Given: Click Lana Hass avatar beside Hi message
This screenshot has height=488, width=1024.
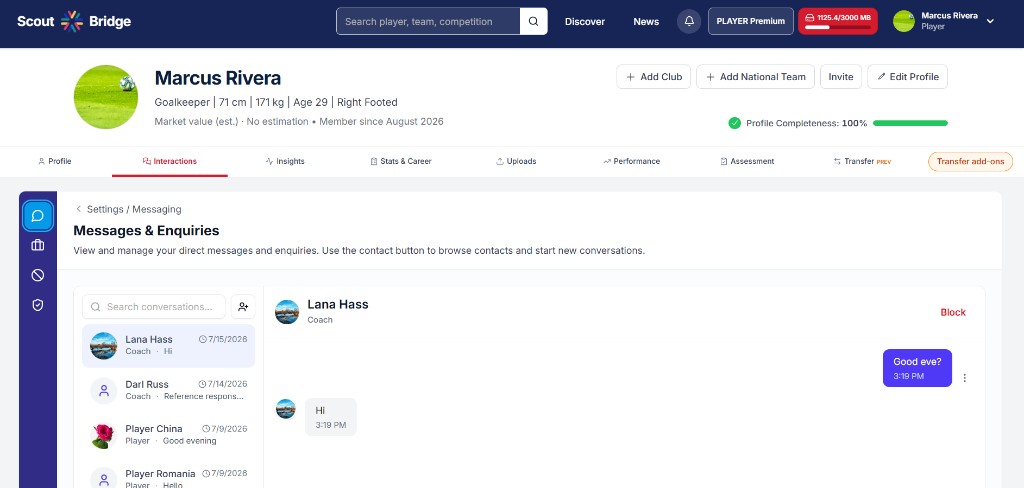Looking at the screenshot, I should [x=285, y=409].
